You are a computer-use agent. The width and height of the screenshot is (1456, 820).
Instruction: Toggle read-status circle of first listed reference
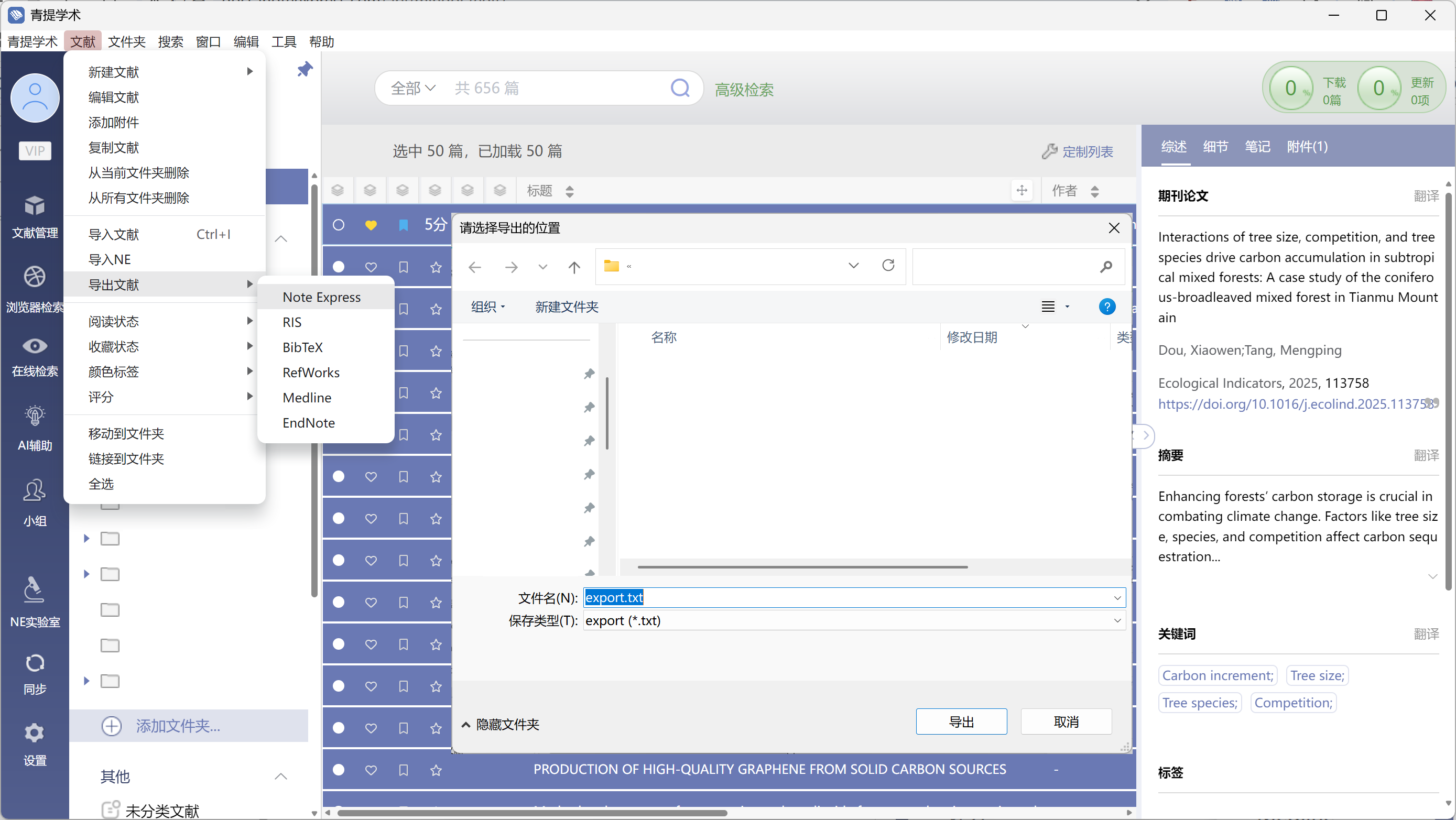(x=339, y=225)
